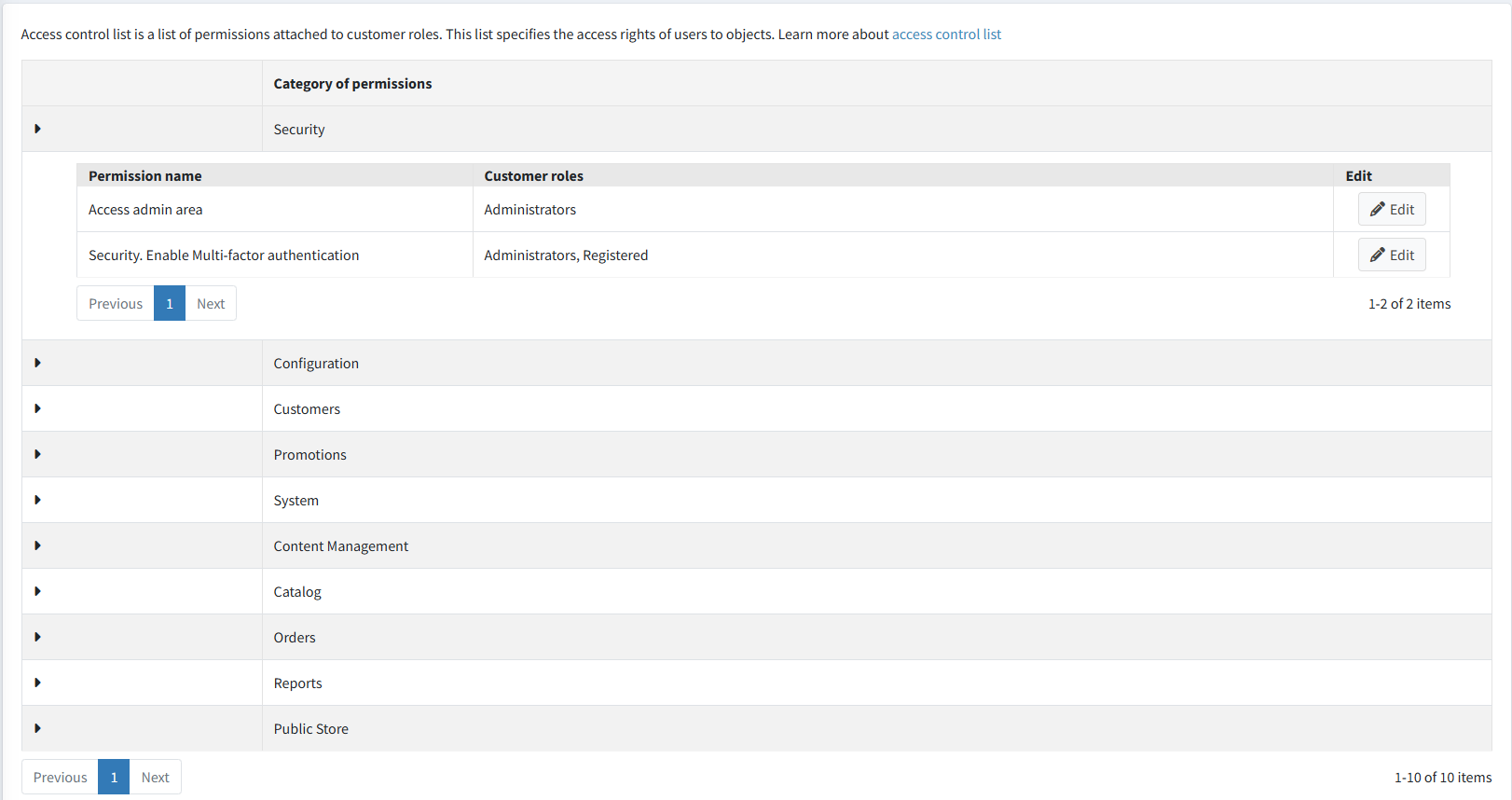Expand the Public Store arrow
The image size is (1512, 800).
pos(37,728)
